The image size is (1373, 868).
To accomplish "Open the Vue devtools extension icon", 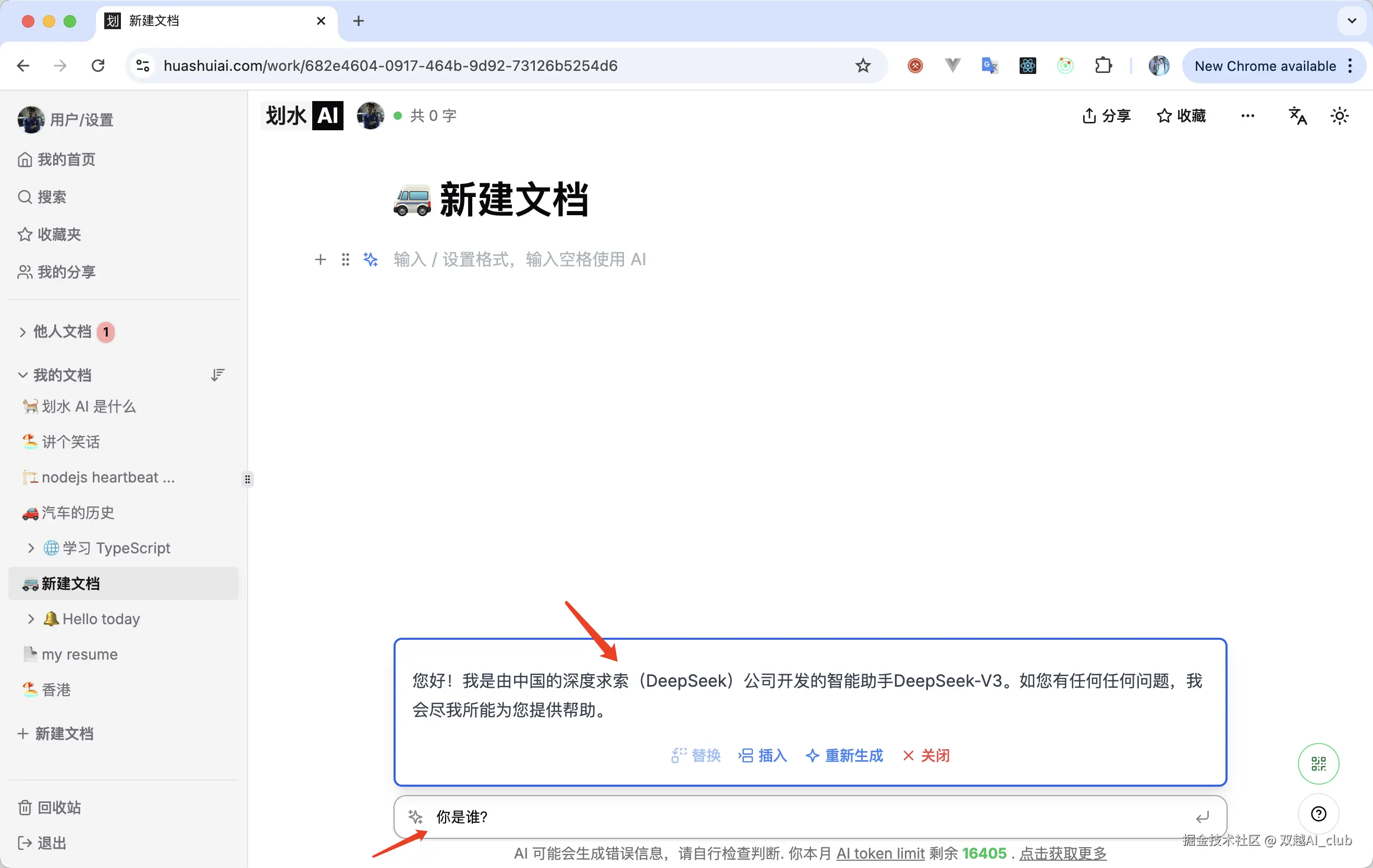I will (x=952, y=66).
